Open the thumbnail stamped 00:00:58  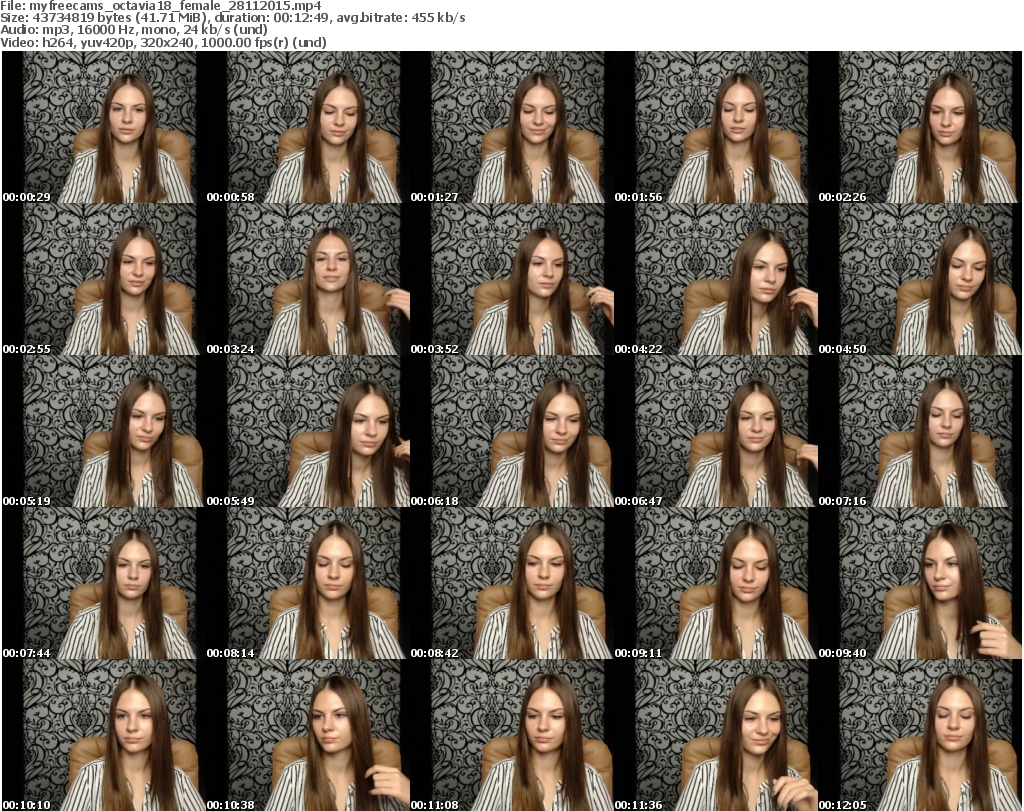click(308, 127)
